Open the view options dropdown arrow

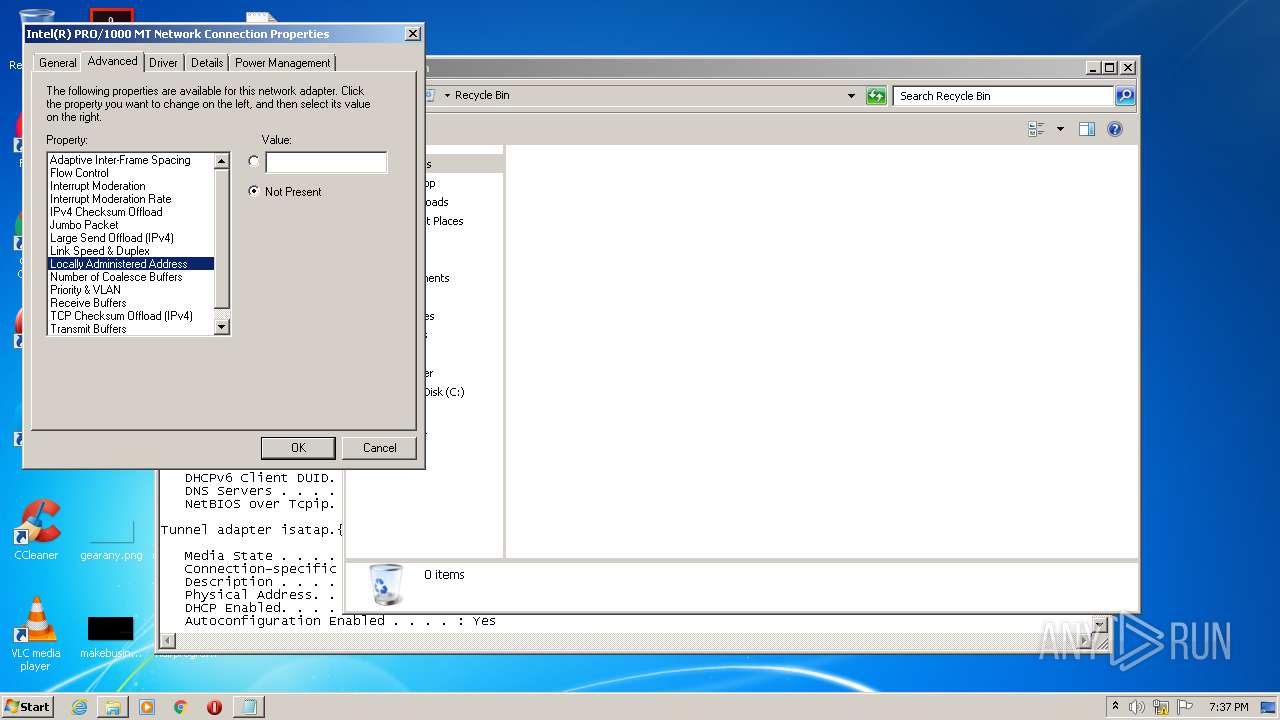click(1060, 129)
